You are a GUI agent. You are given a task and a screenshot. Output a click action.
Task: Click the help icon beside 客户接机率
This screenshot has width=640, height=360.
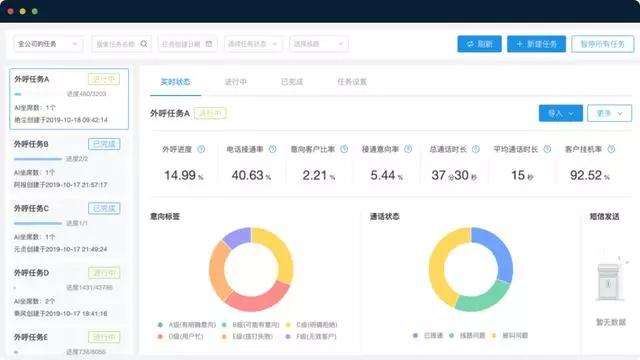611,149
